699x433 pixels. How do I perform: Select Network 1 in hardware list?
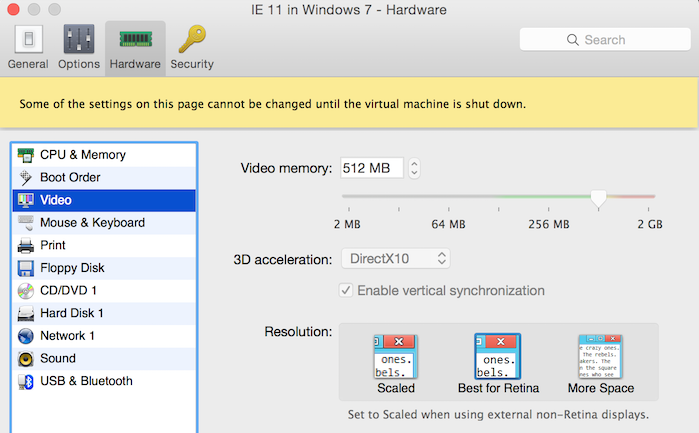pyautogui.click(x=104, y=336)
